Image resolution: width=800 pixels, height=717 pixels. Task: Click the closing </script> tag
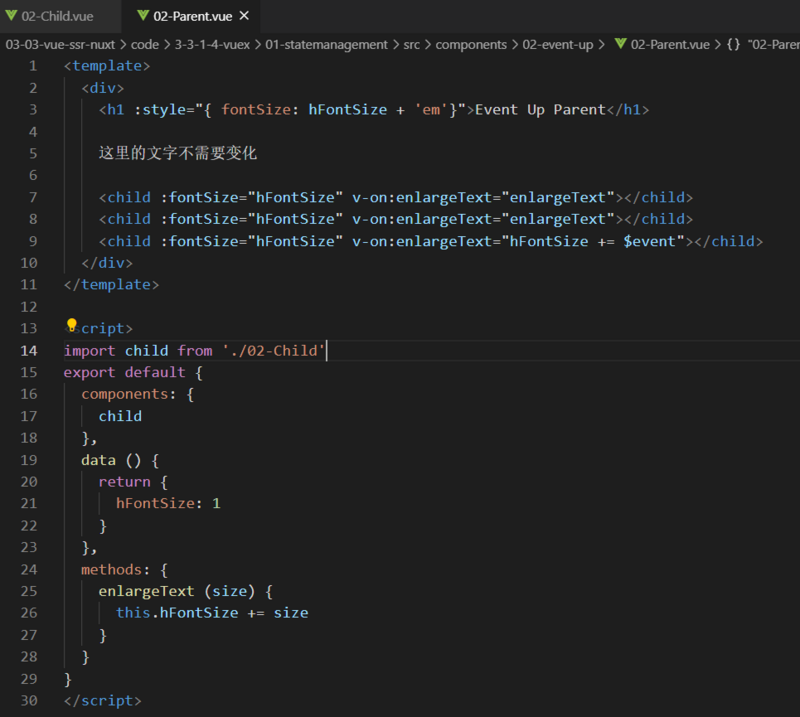tap(103, 701)
